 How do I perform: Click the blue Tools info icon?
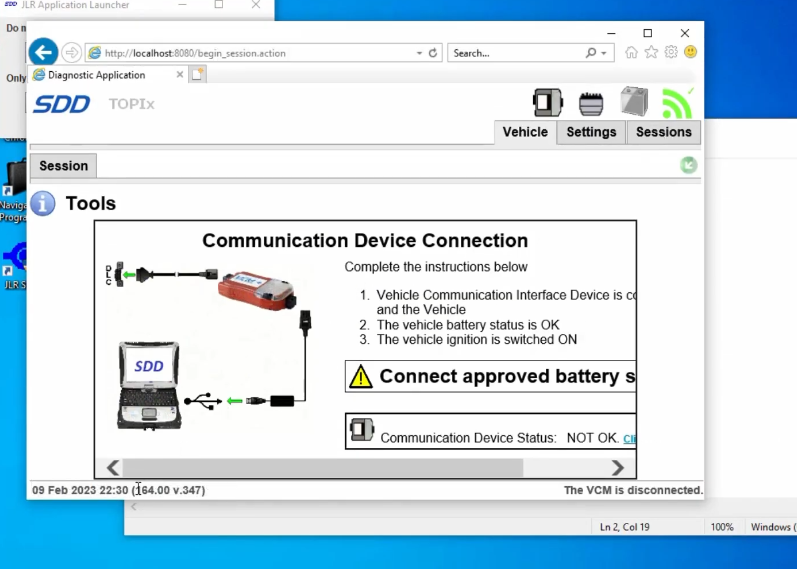point(43,203)
